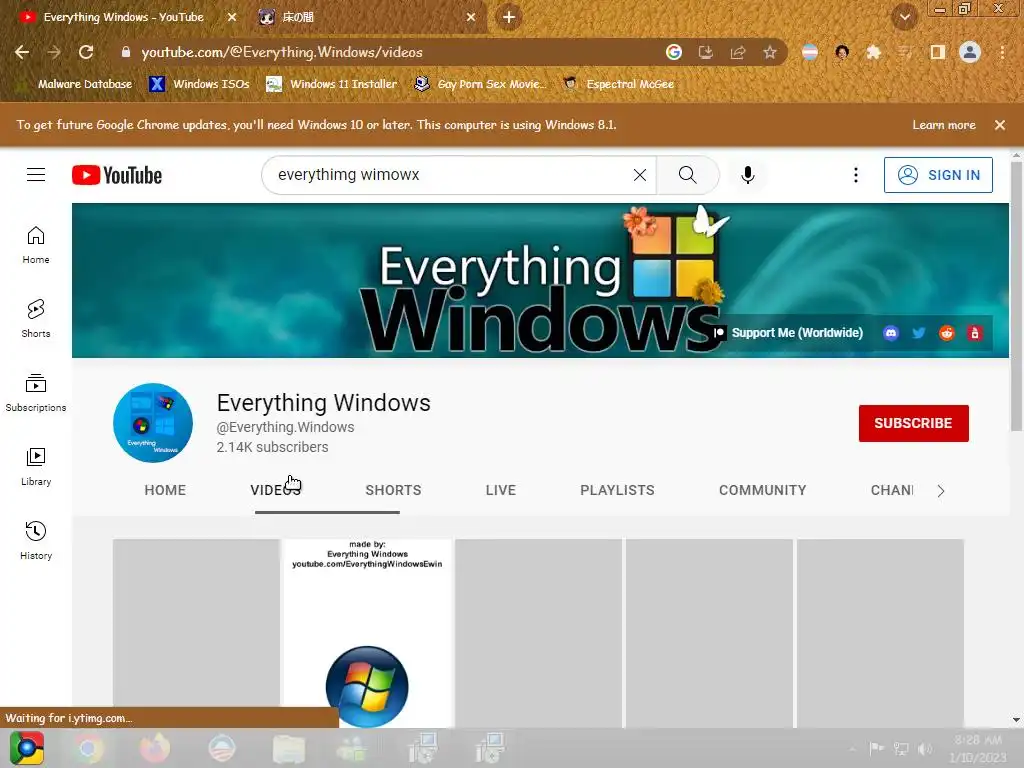The width and height of the screenshot is (1024, 768).
Task: Click the @Everything.Windows channel handle
Action: click(285, 427)
